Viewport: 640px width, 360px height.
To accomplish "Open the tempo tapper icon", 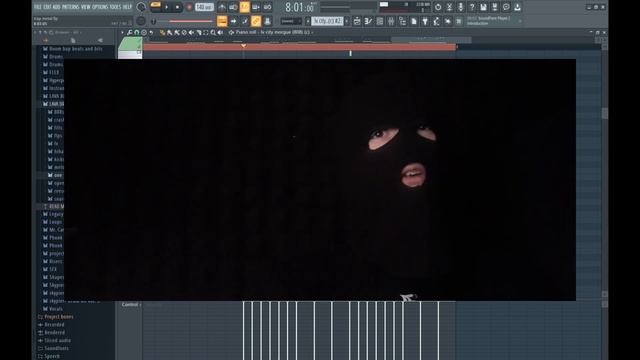I will (x=437, y=21).
